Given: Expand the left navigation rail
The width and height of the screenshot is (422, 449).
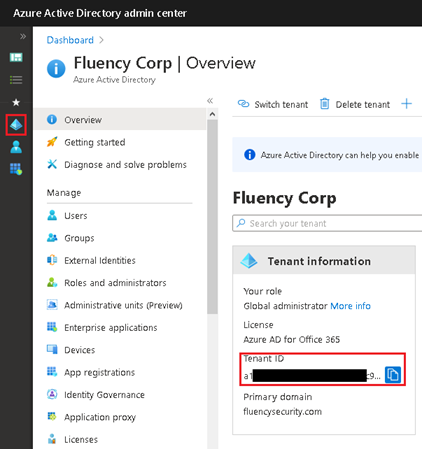Looking at the screenshot, I should [x=23, y=36].
